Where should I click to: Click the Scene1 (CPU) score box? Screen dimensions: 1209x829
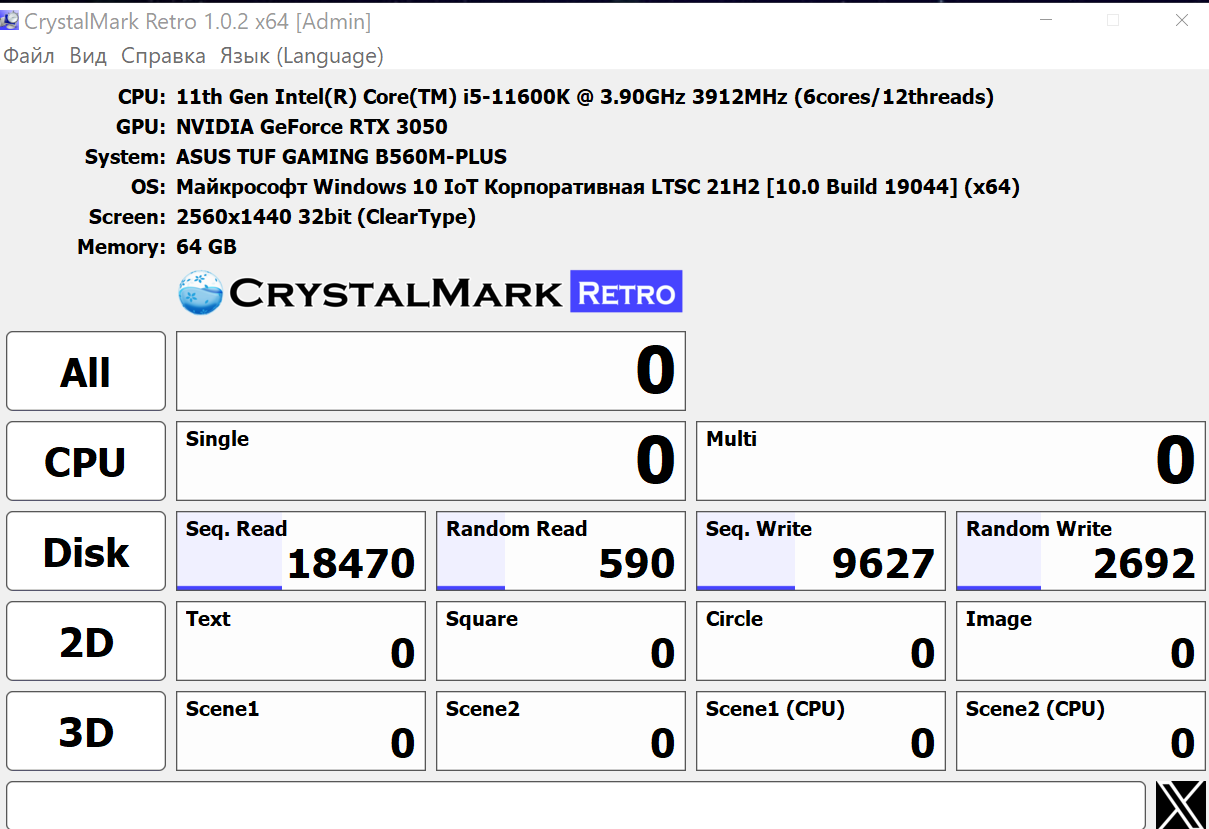(x=821, y=731)
